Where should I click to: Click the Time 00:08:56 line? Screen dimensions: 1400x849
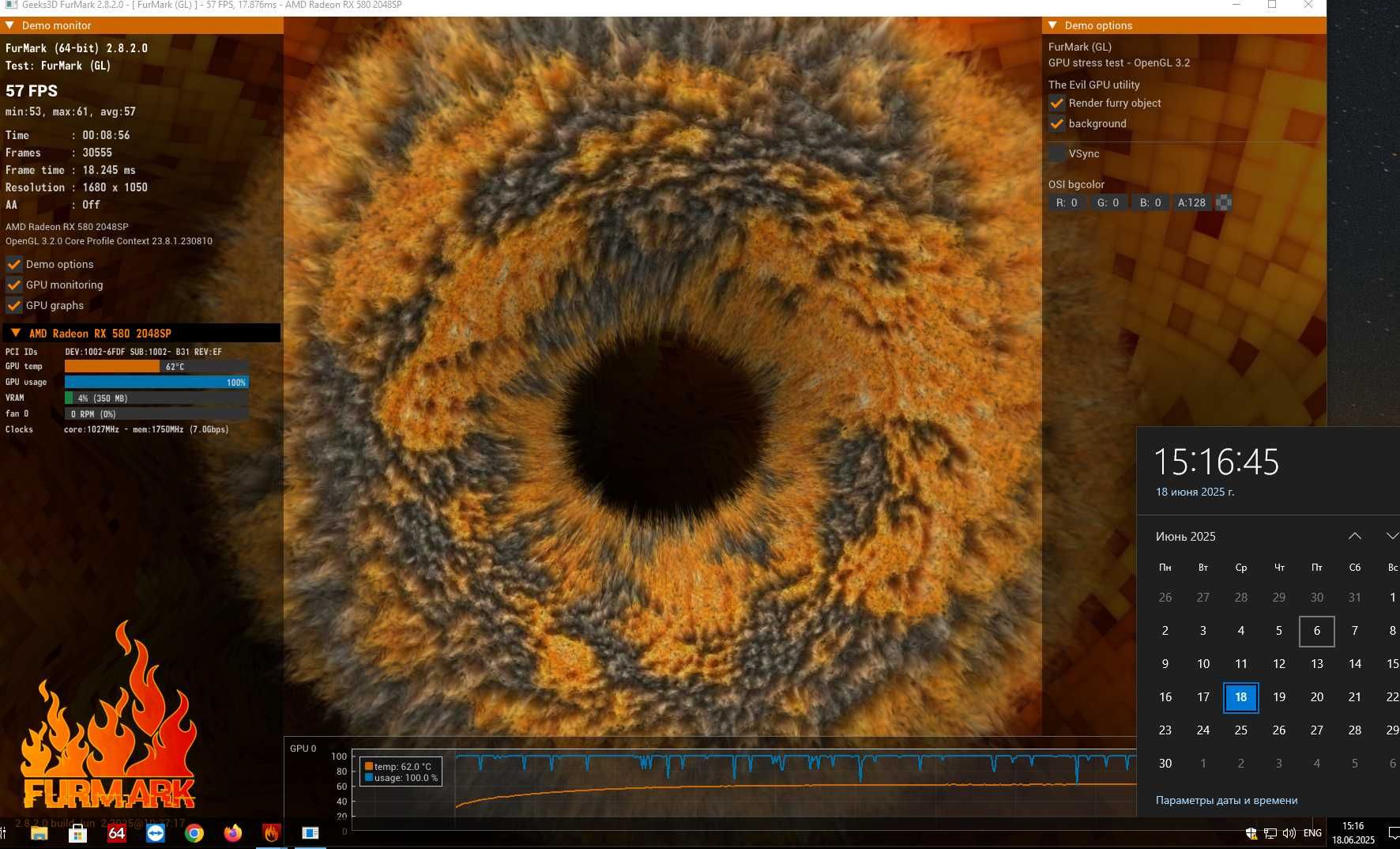(67, 135)
